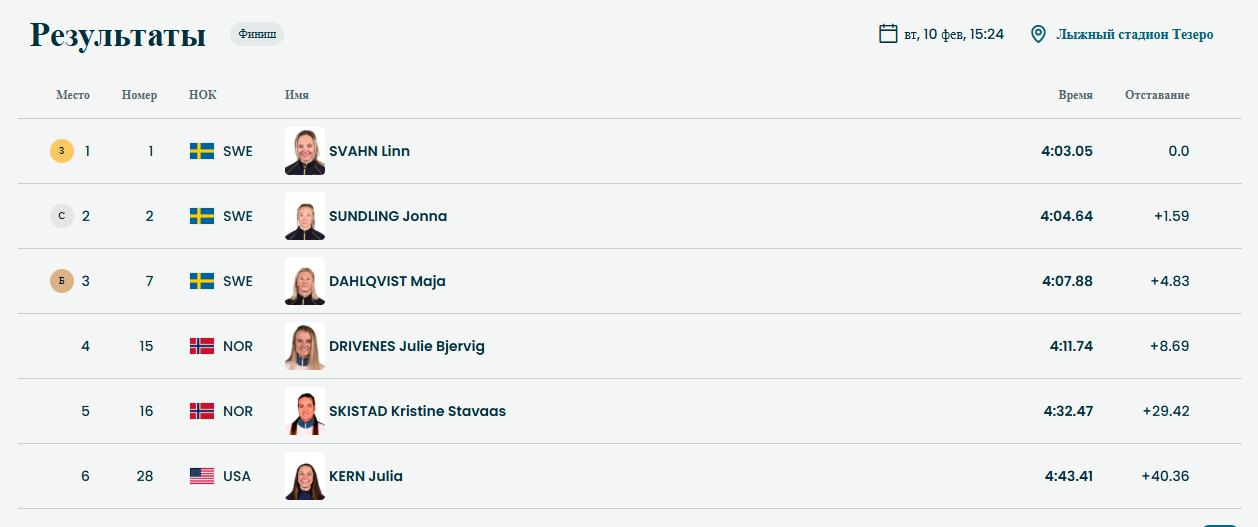Click the Место column header
Image resolution: width=1258 pixels, height=527 pixels.
click(73, 95)
